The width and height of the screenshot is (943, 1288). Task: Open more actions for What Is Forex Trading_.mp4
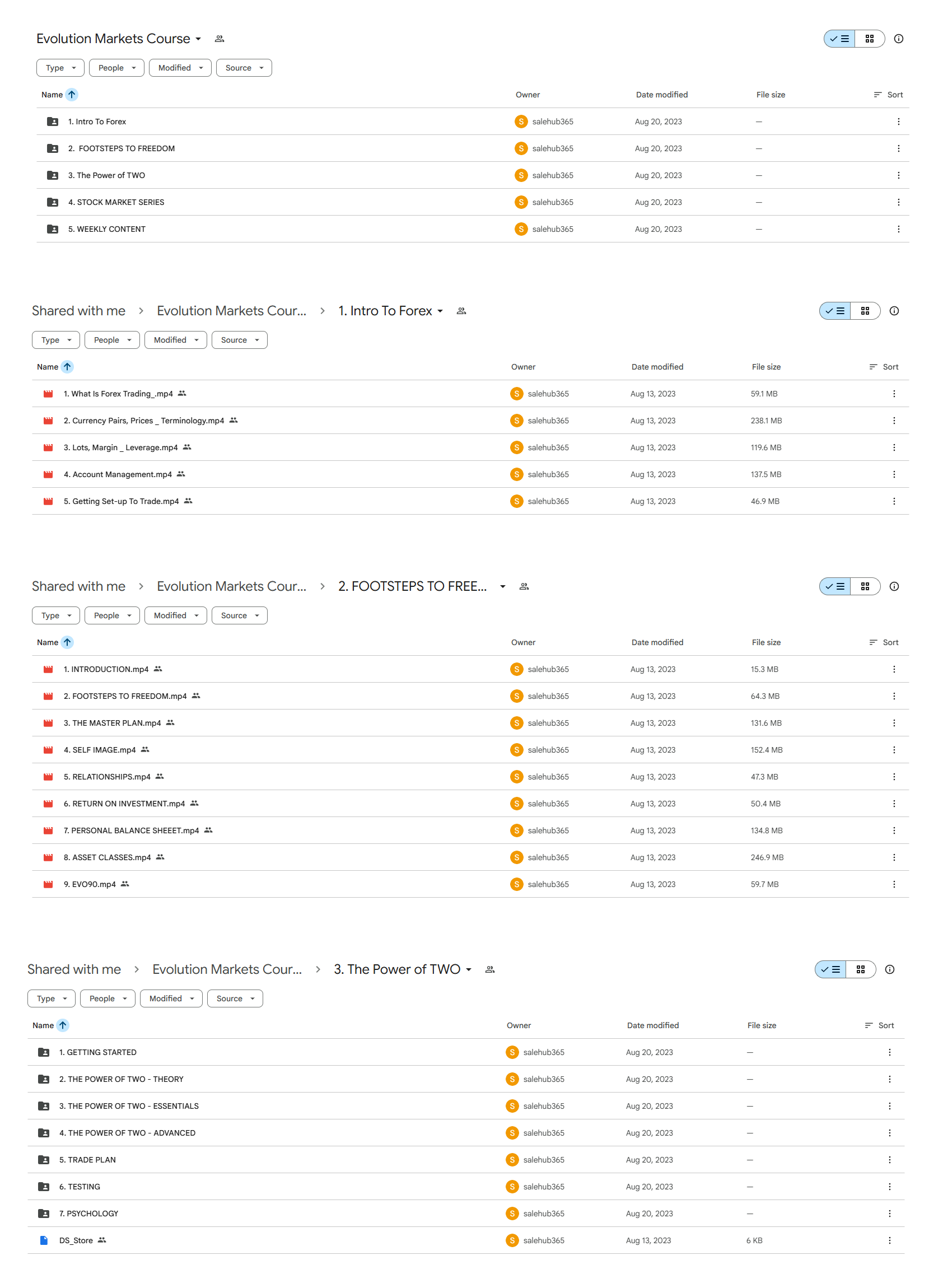tap(894, 394)
